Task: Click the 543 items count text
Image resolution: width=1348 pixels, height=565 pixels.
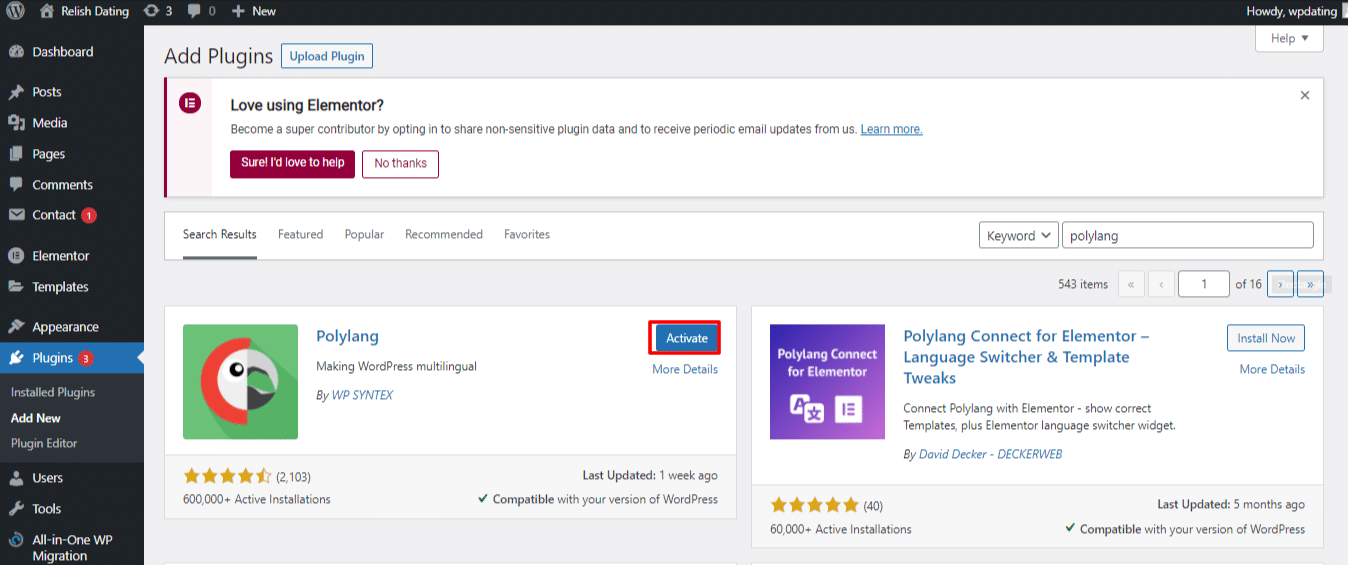Action: [1083, 284]
